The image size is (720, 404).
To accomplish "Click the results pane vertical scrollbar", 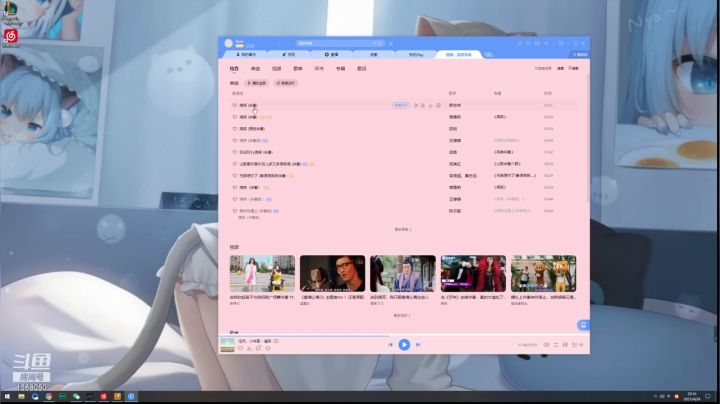I will (588, 138).
